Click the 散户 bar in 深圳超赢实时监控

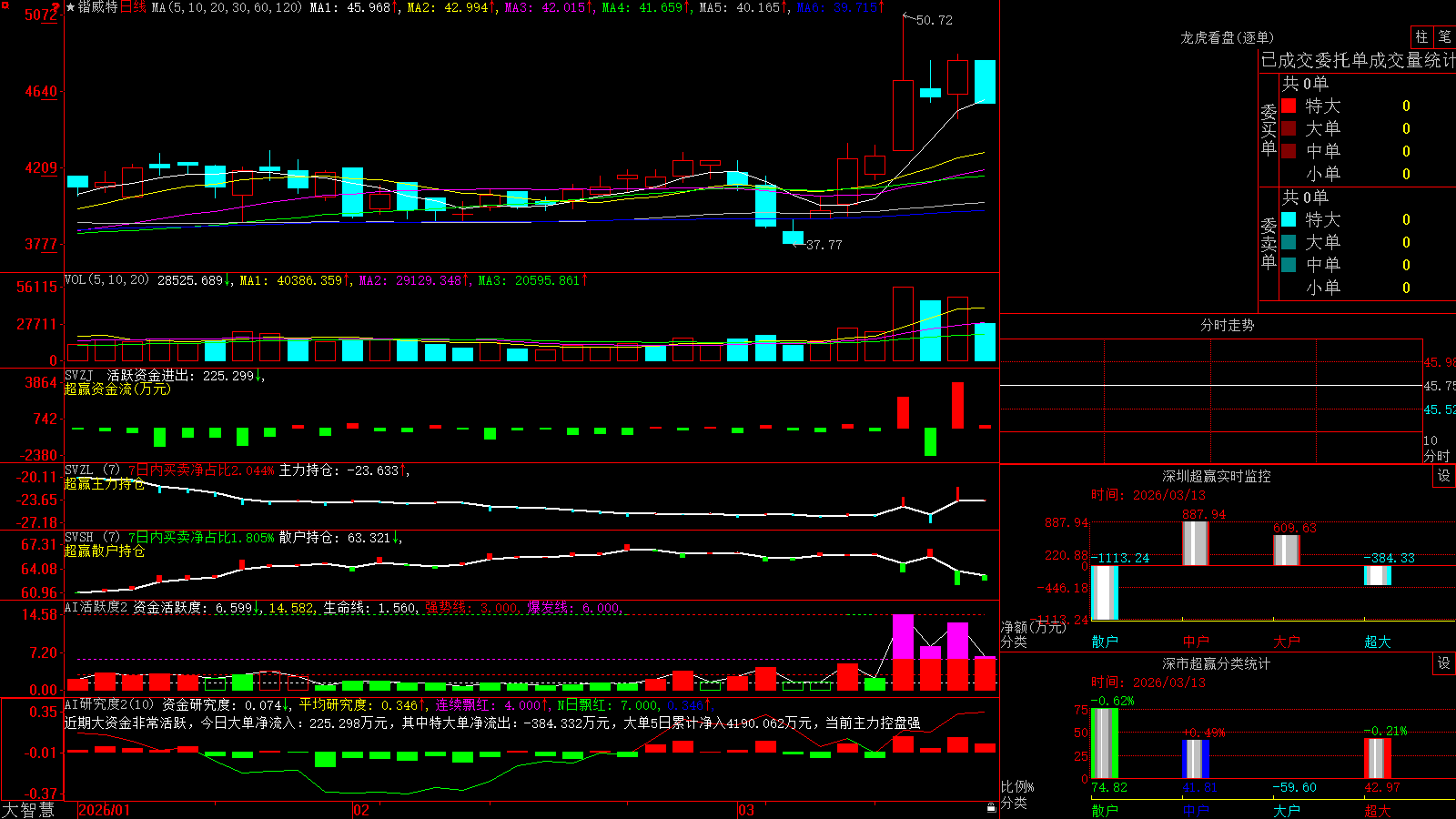pos(1105,592)
